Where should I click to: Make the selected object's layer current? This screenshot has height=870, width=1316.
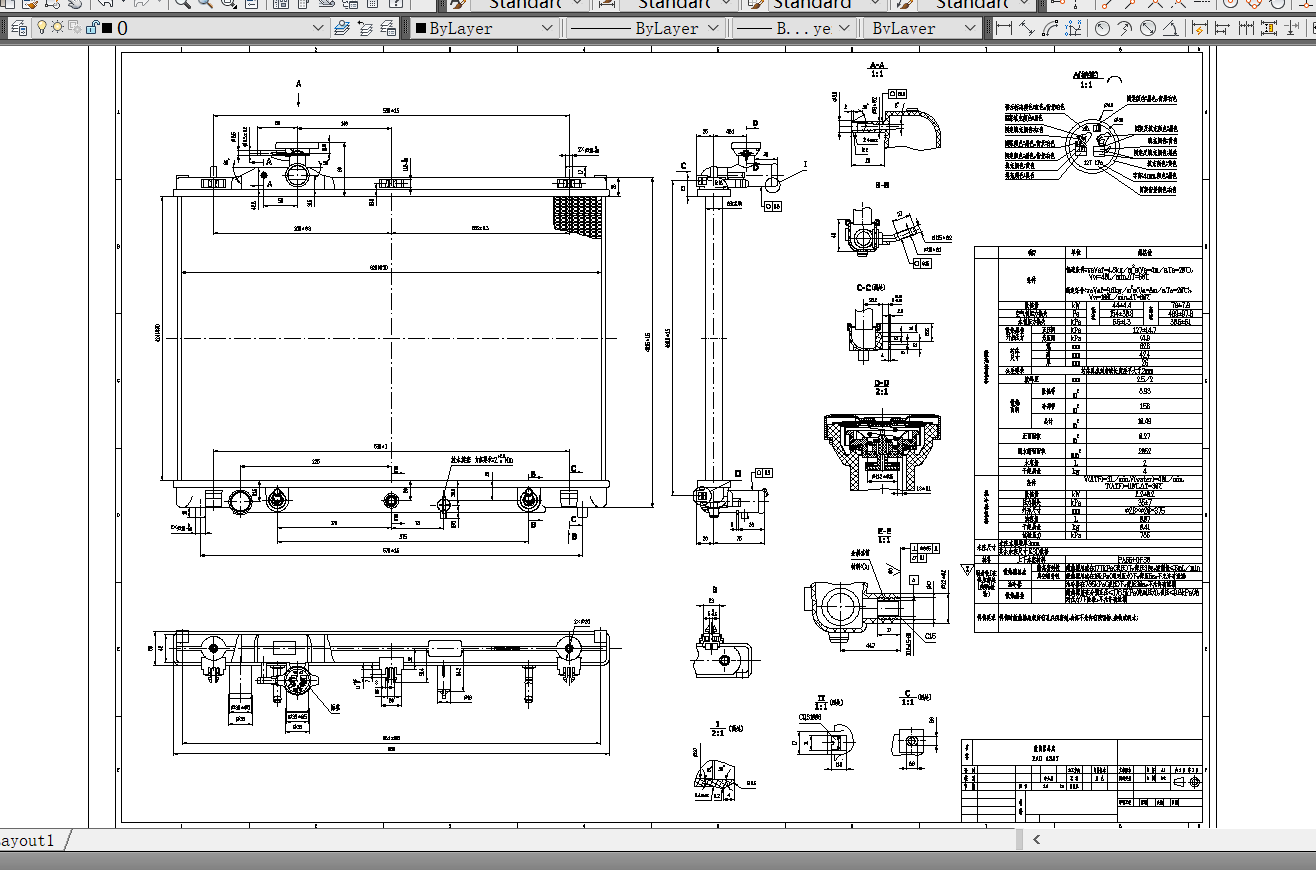tap(342, 28)
